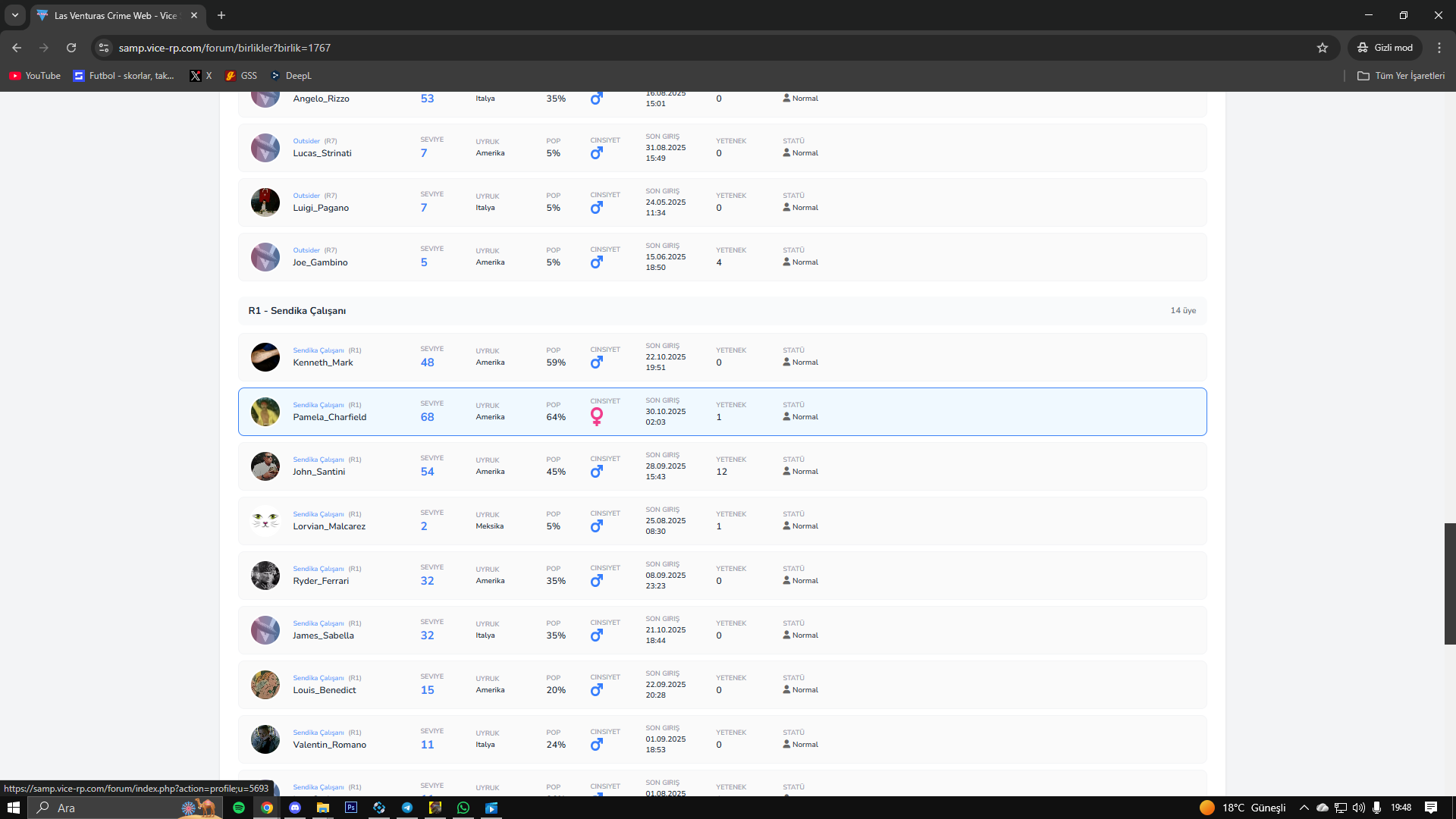Click Pamela_Charfield's female gender icon
This screenshot has width=1456, height=819.
point(597,416)
